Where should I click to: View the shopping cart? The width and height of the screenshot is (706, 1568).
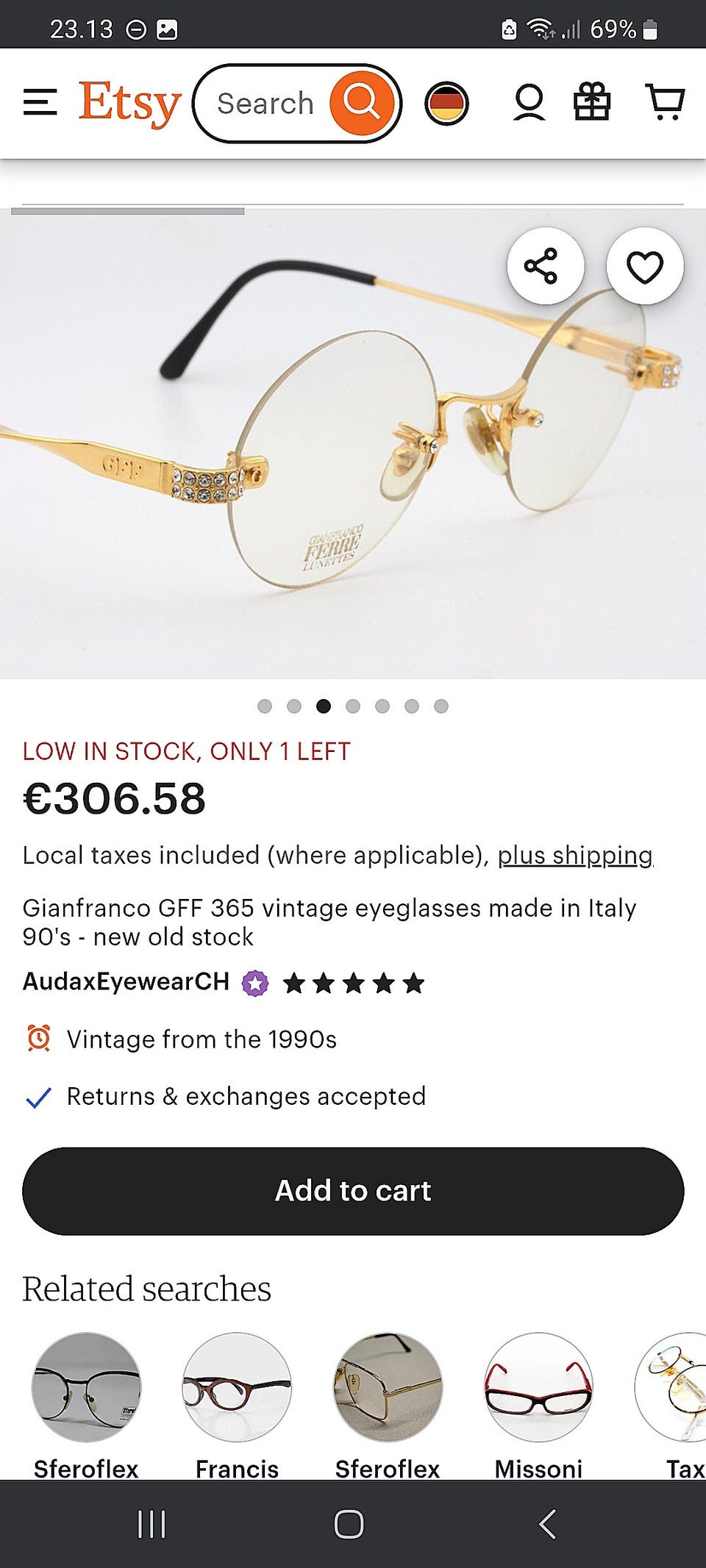tap(665, 103)
